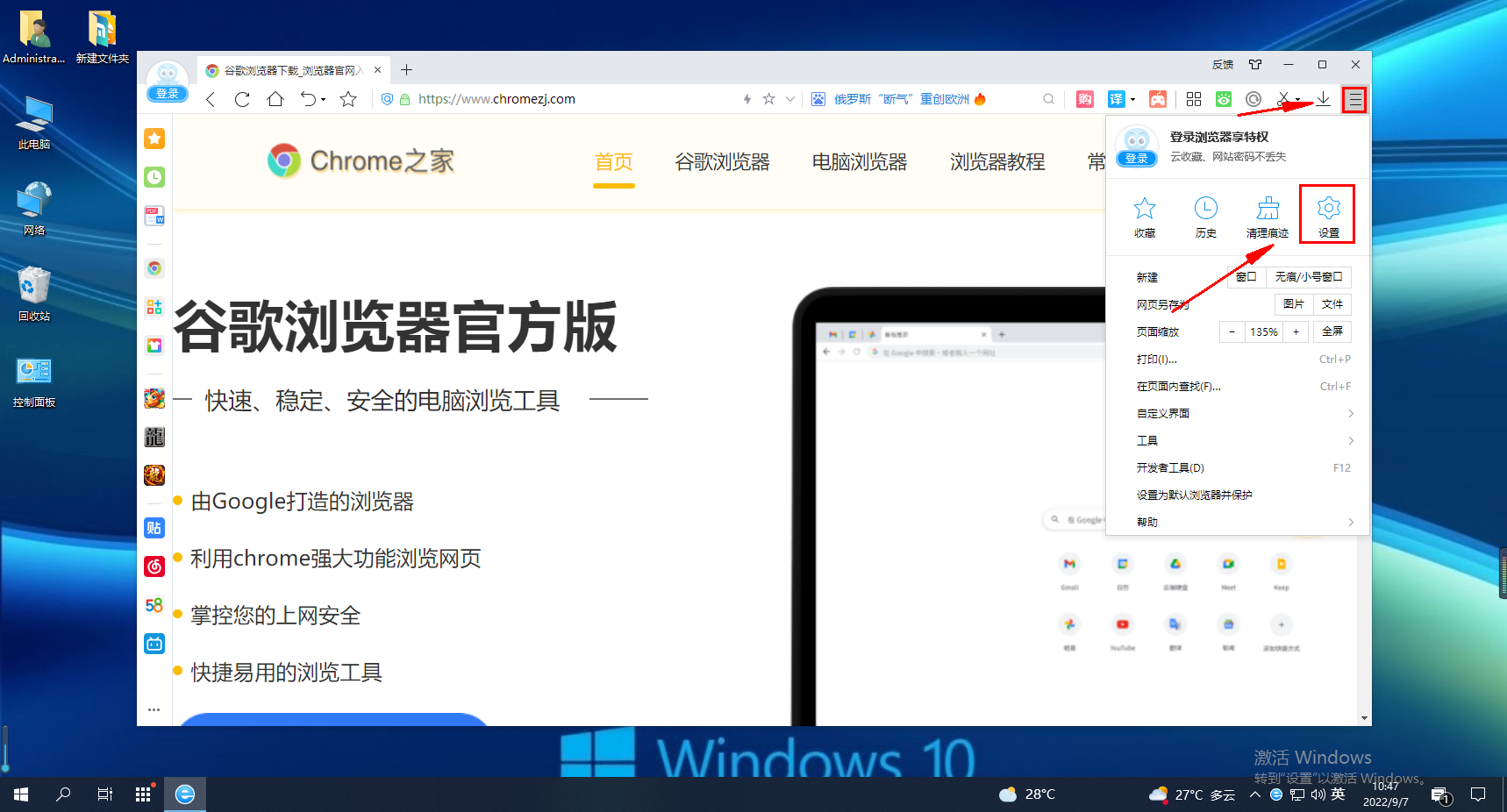Screen dimensions: 1507x812
Task: Open sidebar orange star favorites icon
Action: (x=154, y=139)
